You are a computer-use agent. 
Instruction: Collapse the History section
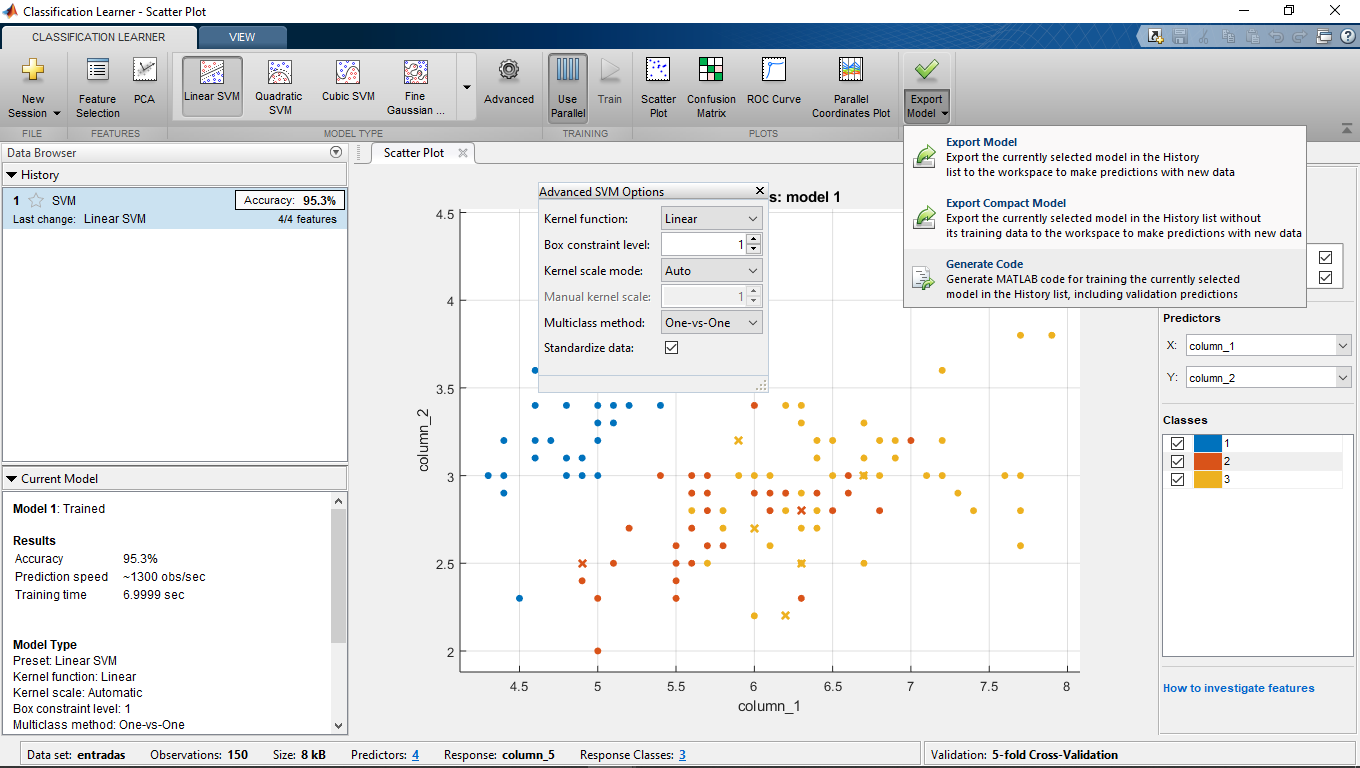pos(13,175)
